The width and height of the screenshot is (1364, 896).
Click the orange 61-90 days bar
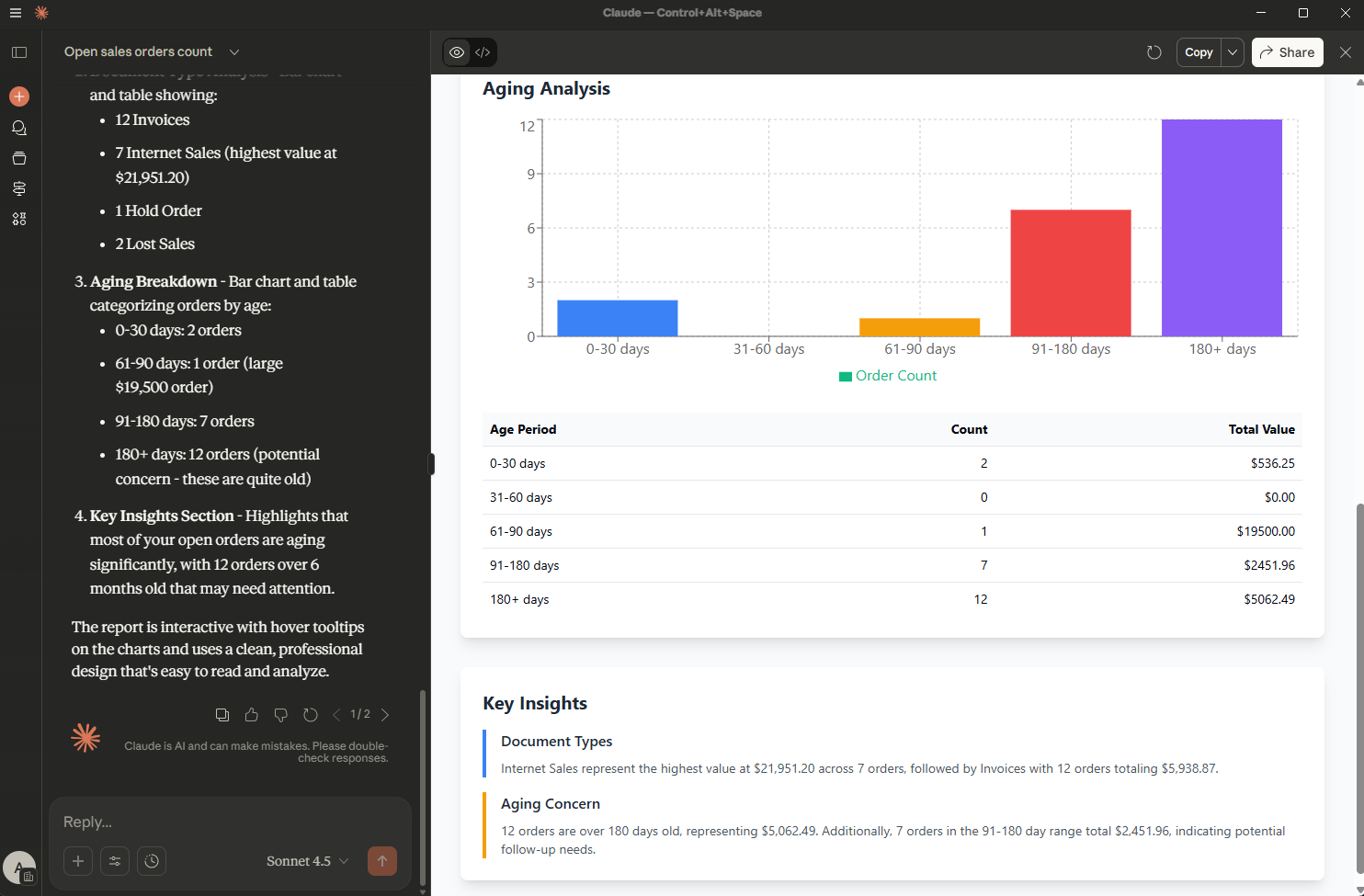(x=919, y=327)
